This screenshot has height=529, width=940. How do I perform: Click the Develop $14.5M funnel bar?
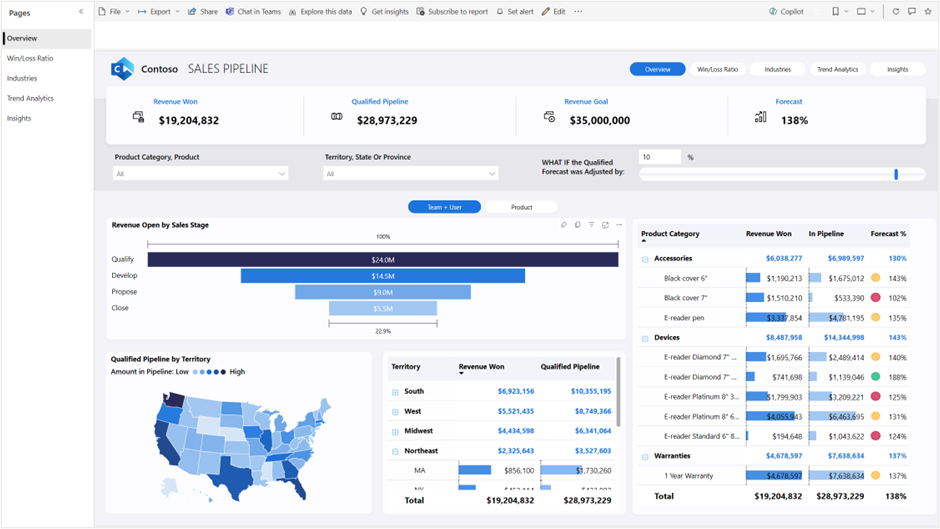point(382,276)
